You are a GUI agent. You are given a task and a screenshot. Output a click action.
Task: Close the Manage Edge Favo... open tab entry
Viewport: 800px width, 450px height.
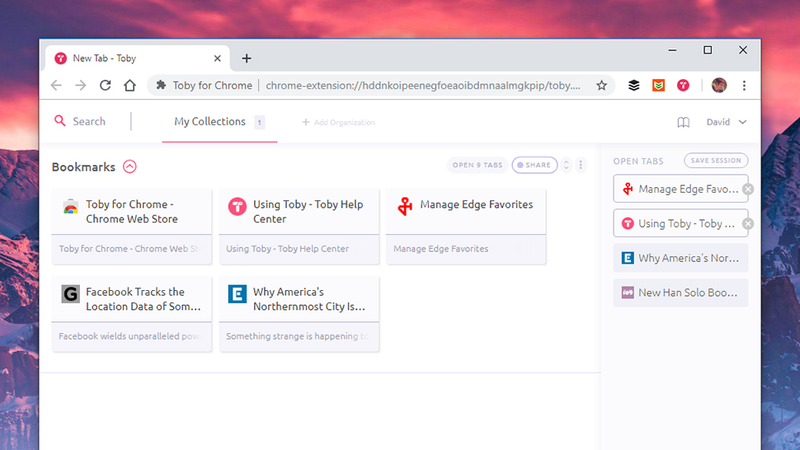(748, 189)
